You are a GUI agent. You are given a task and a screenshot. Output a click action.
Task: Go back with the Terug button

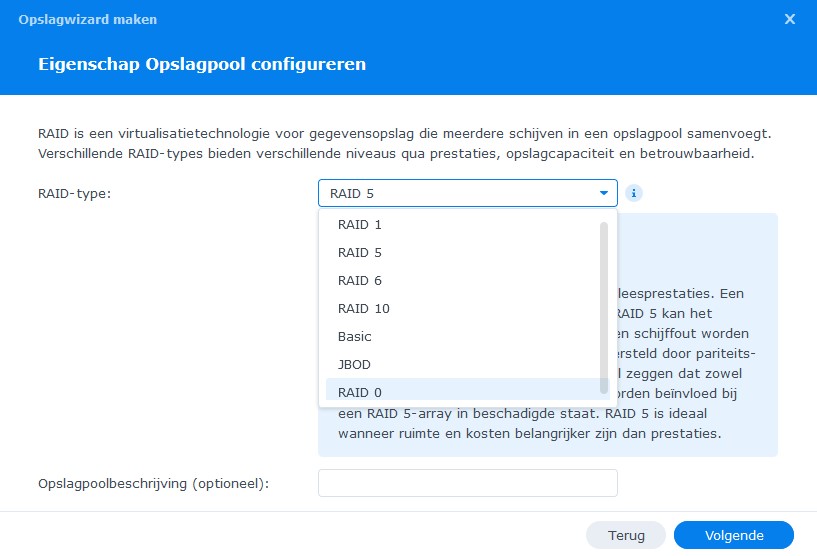pyautogui.click(x=626, y=535)
